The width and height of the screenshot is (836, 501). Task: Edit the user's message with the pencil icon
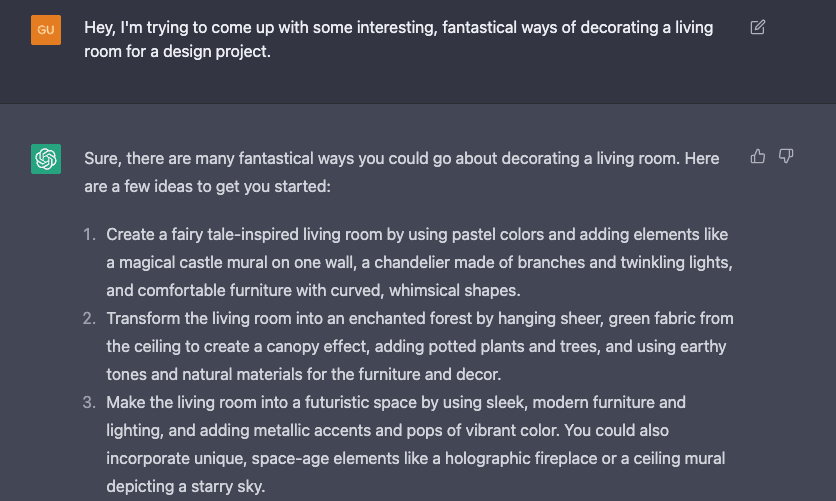(x=757, y=28)
